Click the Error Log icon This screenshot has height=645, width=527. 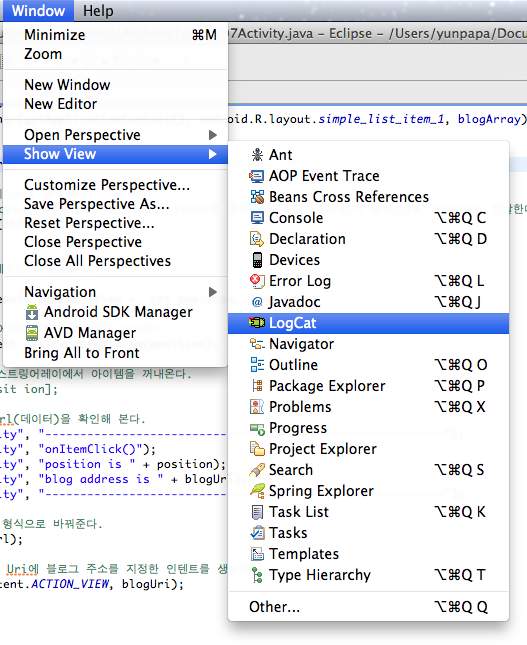257,281
